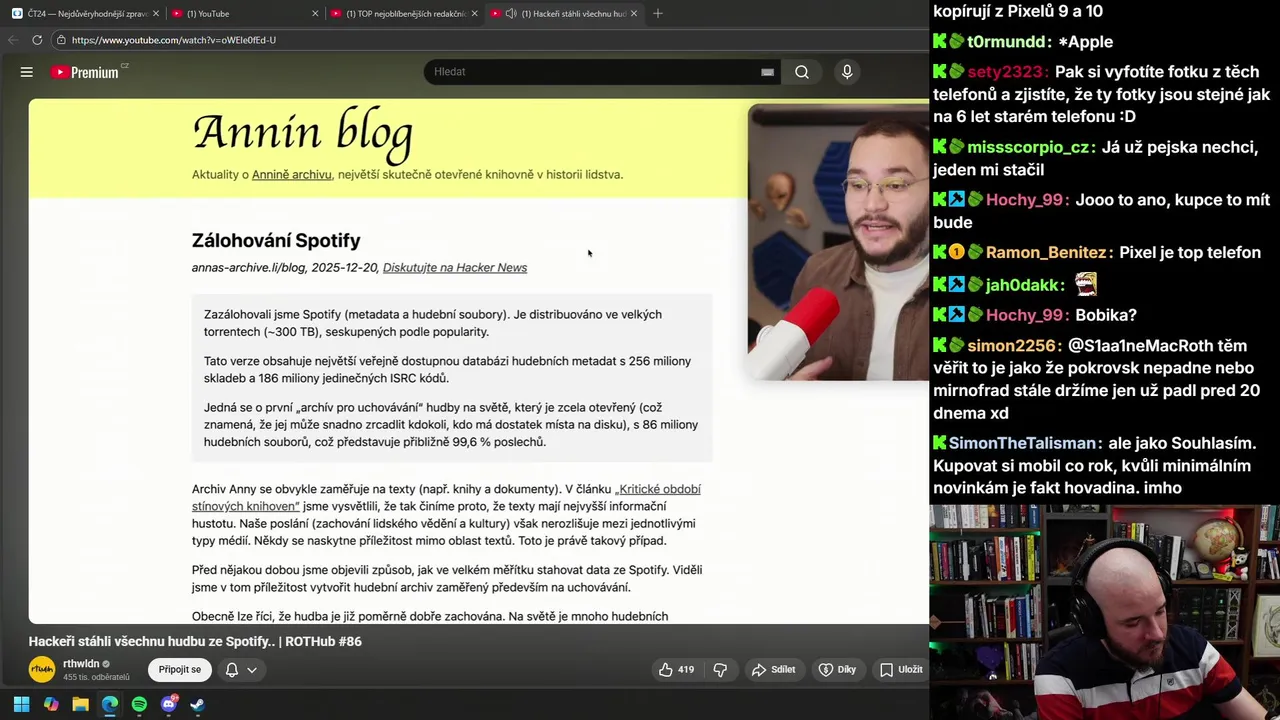
Task: Click the Zálohování Spotify heading
Action: (x=276, y=240)
